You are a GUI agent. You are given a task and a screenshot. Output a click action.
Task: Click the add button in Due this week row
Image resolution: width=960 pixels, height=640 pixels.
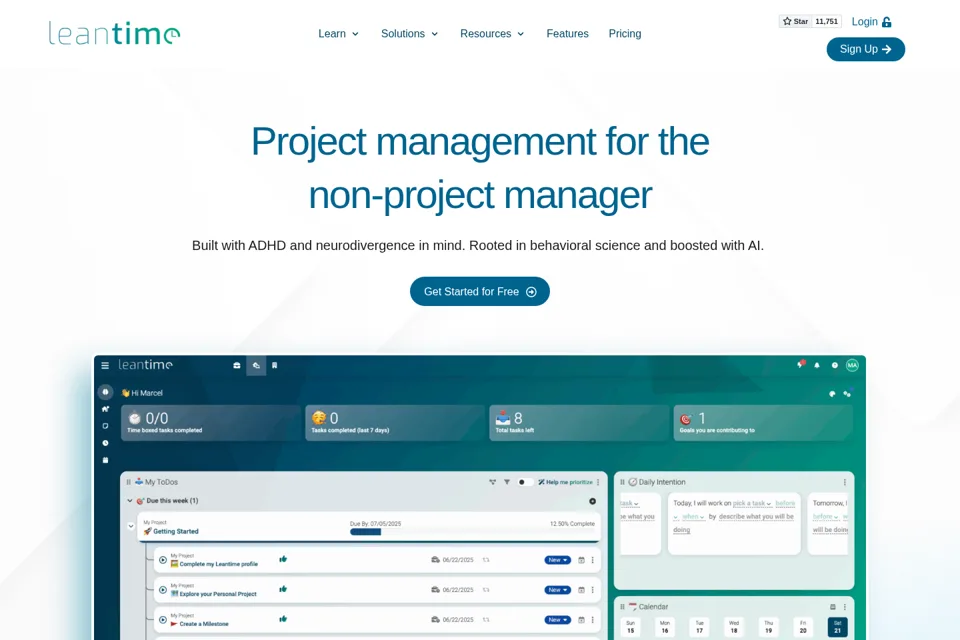click(593, 501)
